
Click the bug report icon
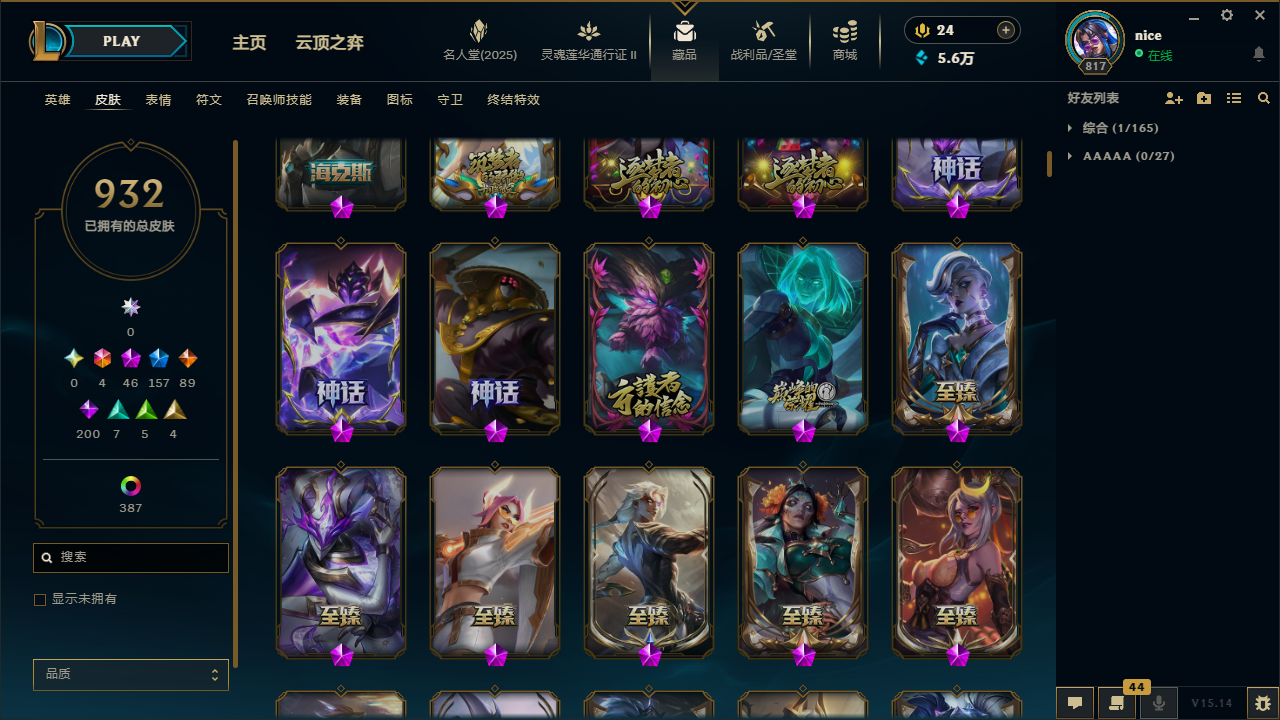point(1263,703)
